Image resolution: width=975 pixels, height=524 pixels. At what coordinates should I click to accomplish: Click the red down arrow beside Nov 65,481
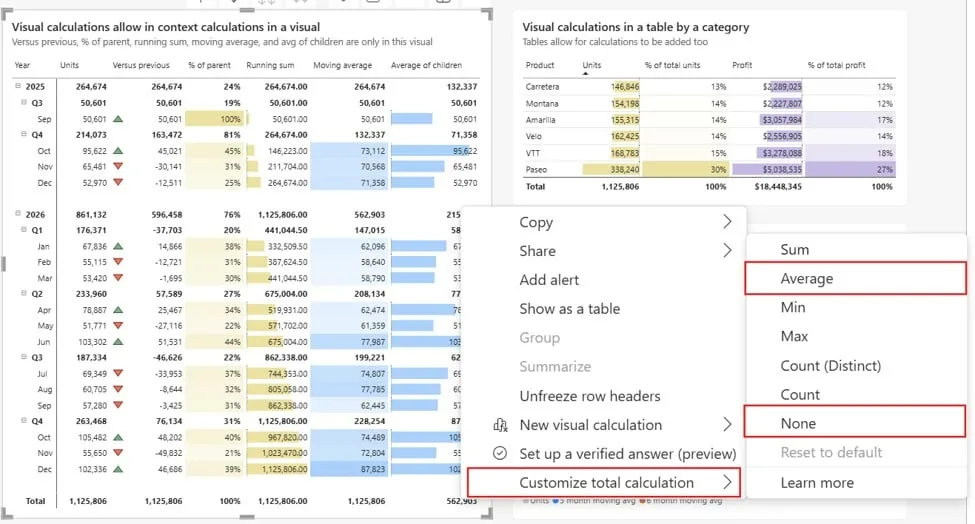click(x=118, y=167)
